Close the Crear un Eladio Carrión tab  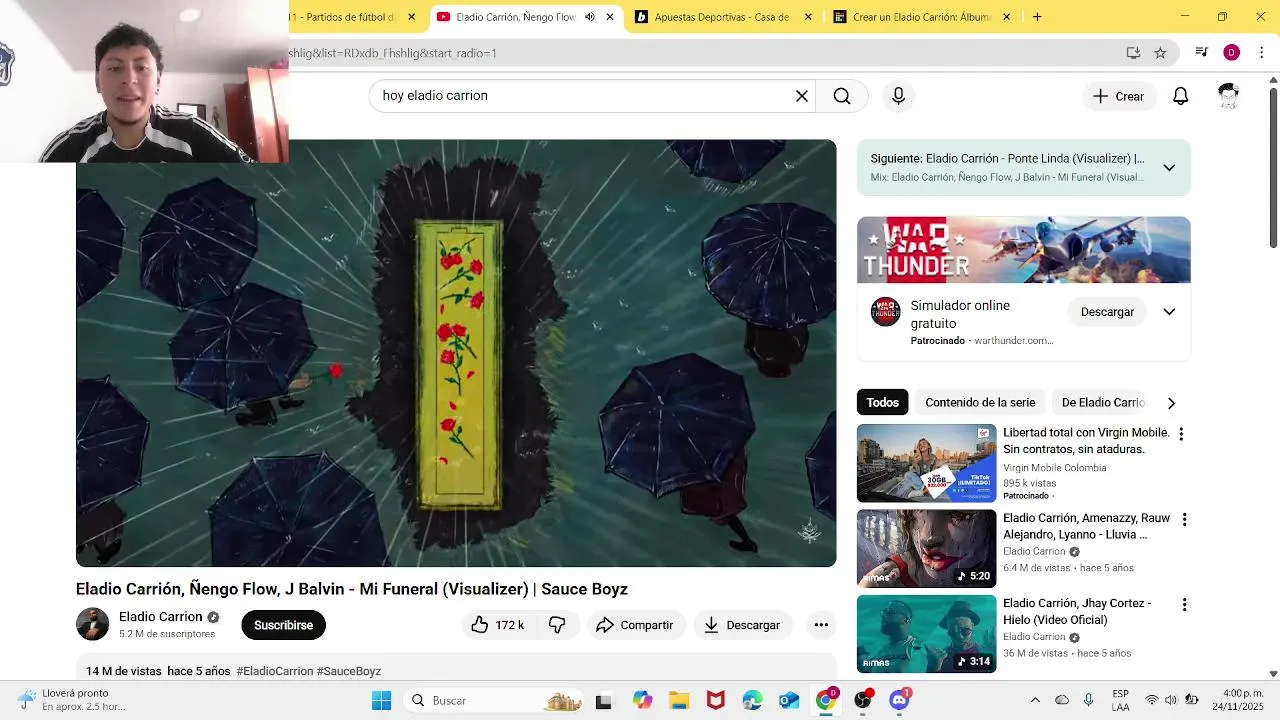(x=1006, y=17)
